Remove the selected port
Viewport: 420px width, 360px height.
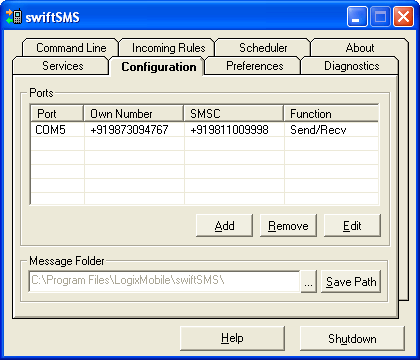288,226
